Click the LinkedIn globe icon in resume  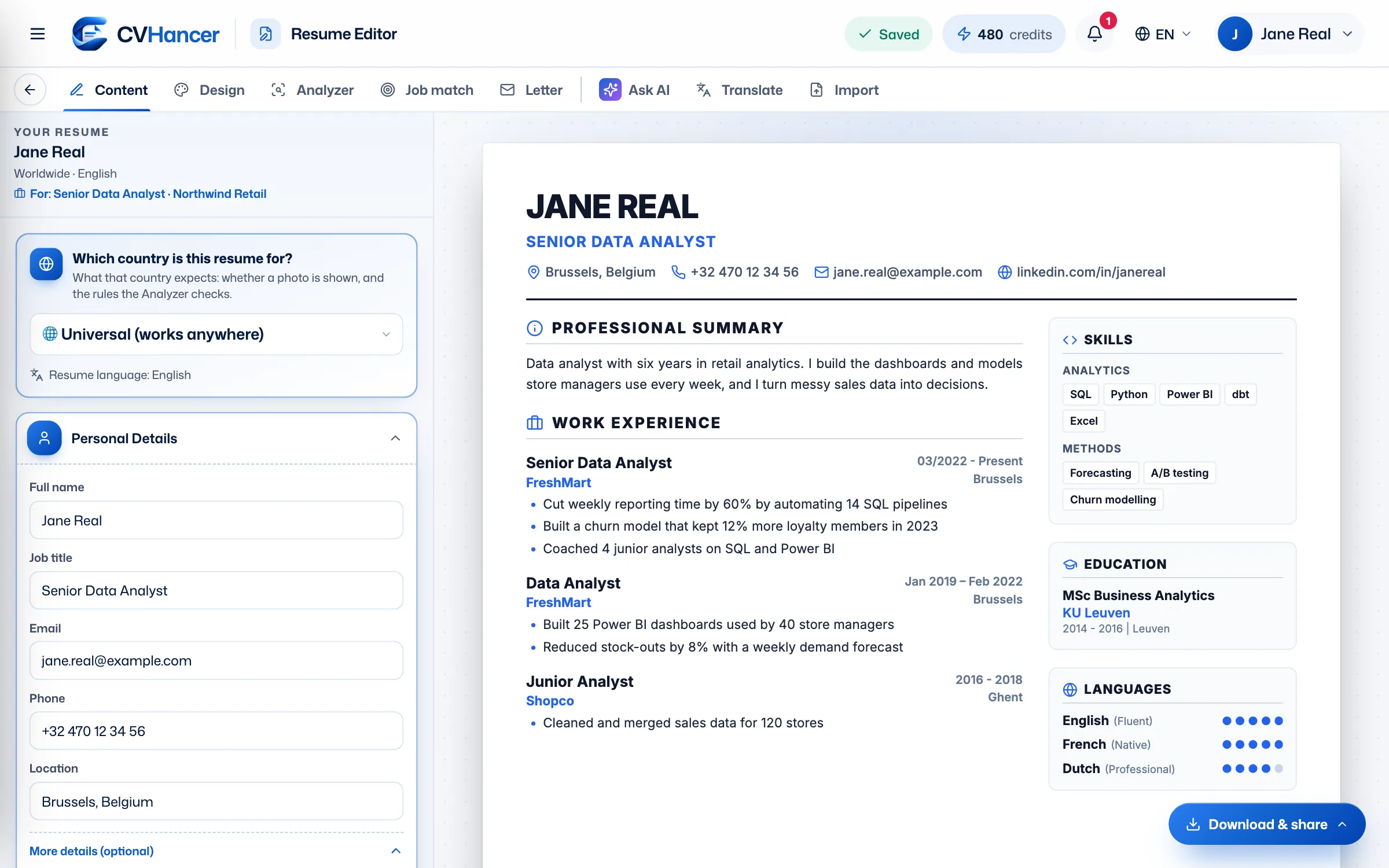[x=1005, y=272]
